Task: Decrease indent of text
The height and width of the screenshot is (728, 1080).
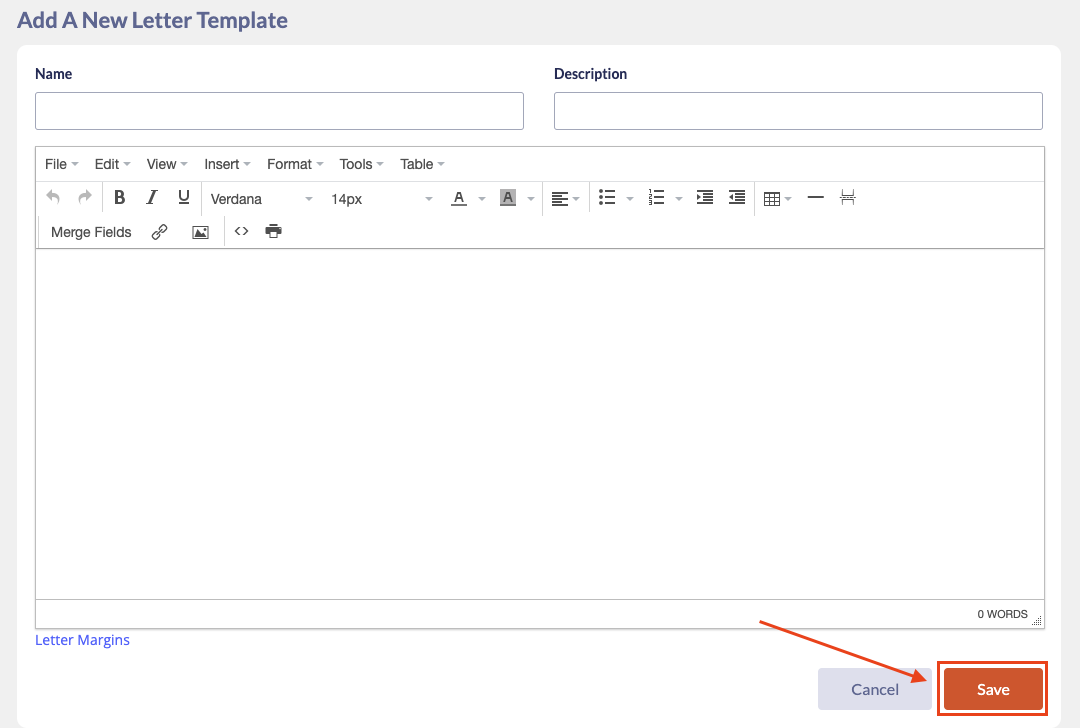Action: (737, 198)
